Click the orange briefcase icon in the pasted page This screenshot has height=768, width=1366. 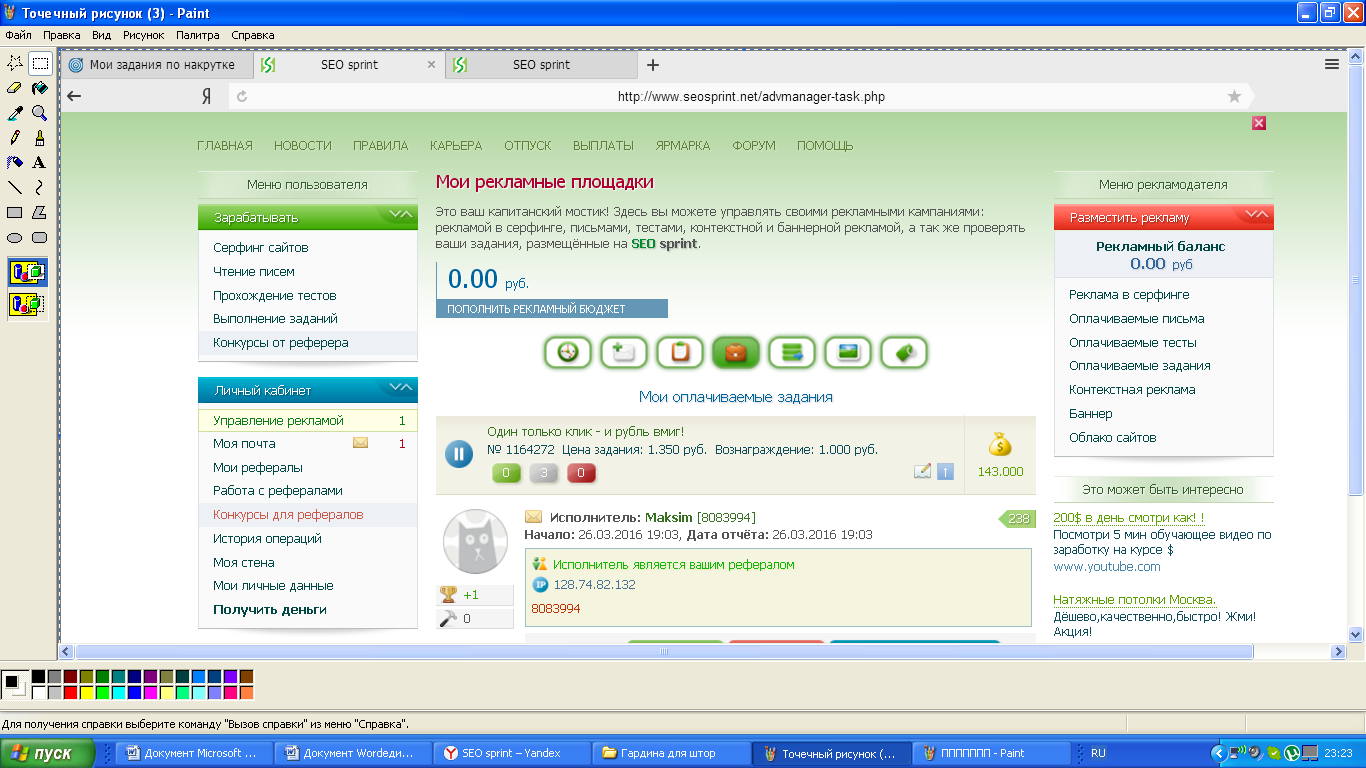pyautogui.click(x=736, y=352)
